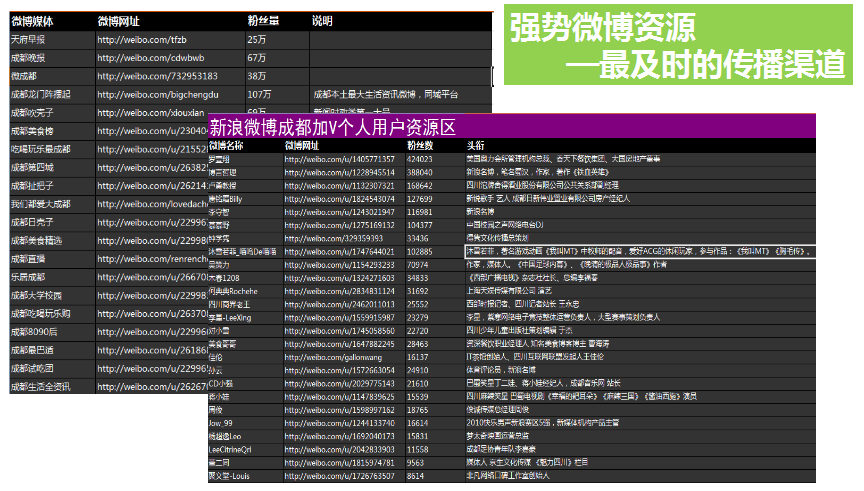Select the 成都8090后 cell
The width and height of the screenshot is (864, 491).
click(x=52, y=332)
